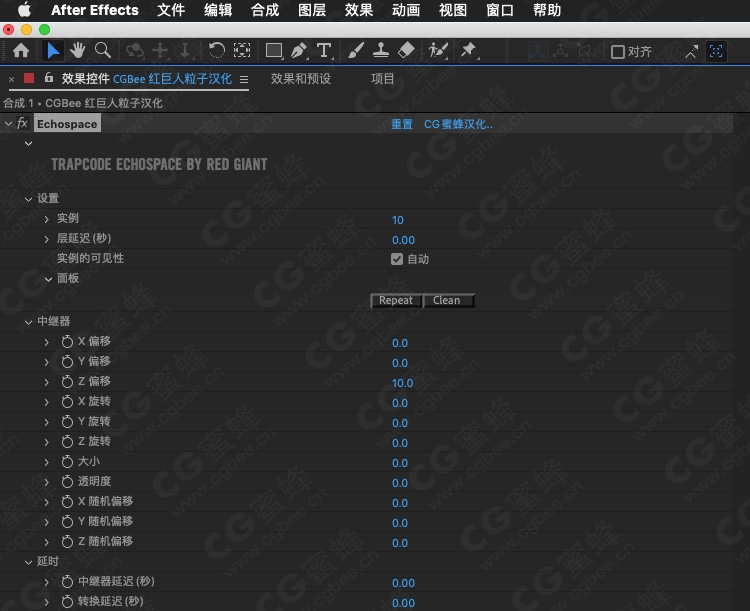The height and width of the screenshot is (611, 750).
Task: Click the Z 偏移 value 10.0
Action: 402,383
